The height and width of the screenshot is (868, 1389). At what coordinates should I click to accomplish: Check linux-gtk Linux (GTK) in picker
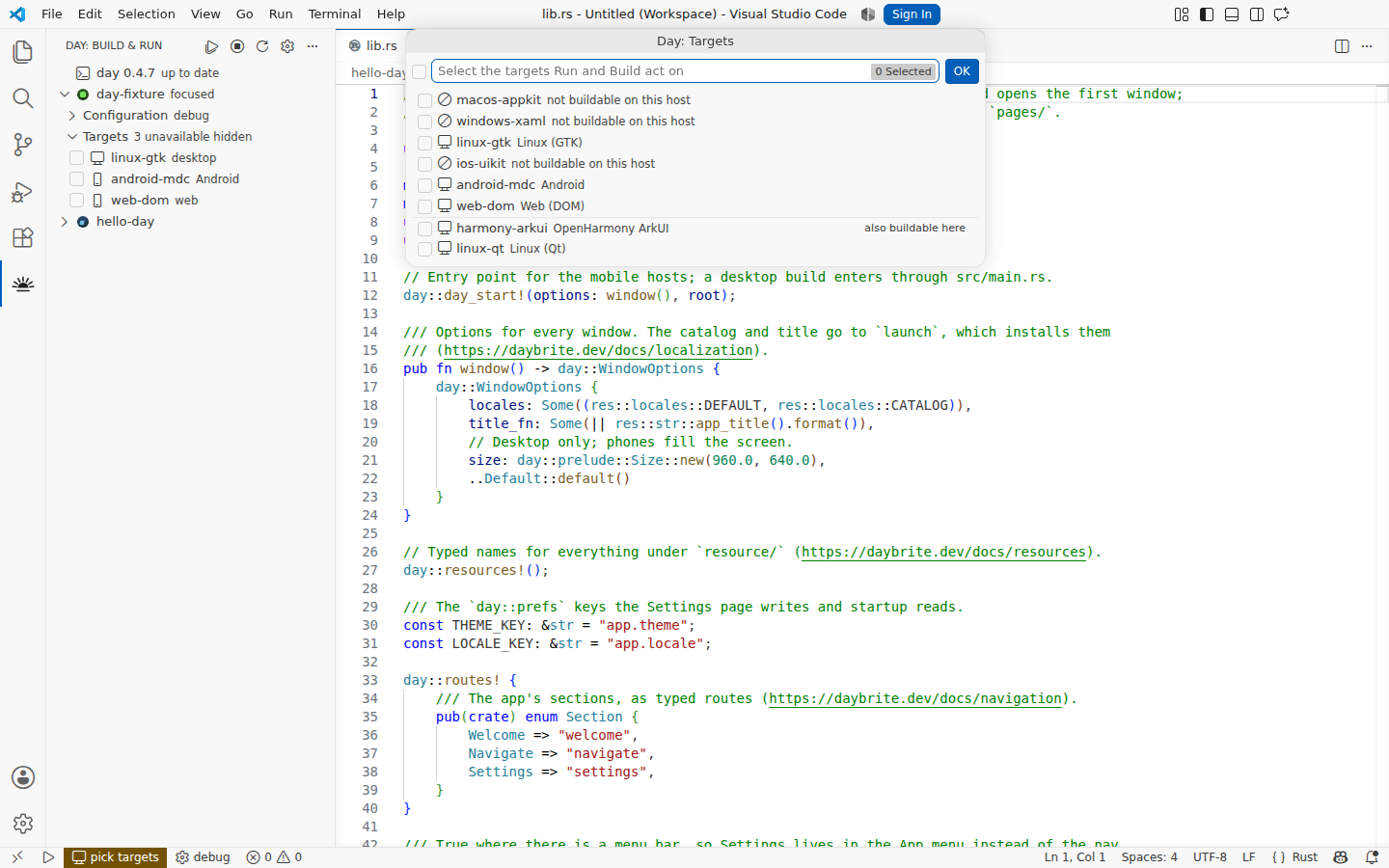coord(424,143)
